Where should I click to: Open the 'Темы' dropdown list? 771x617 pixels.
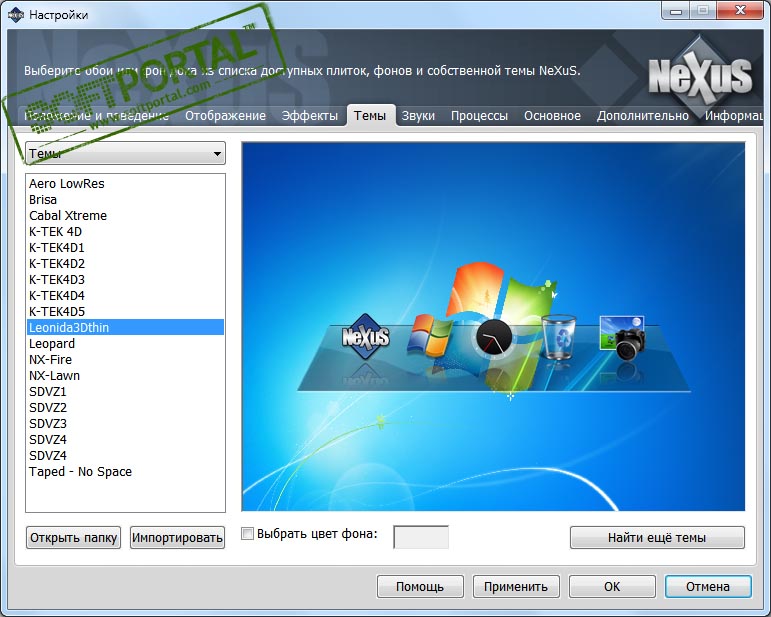tap(125, 153)
